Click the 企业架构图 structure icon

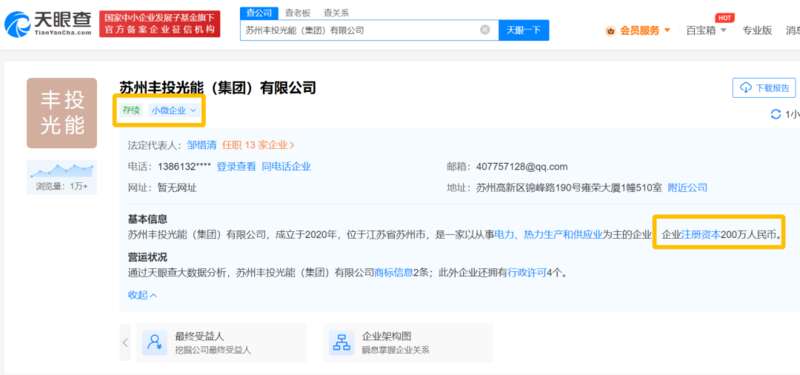[x=341, y=342]
